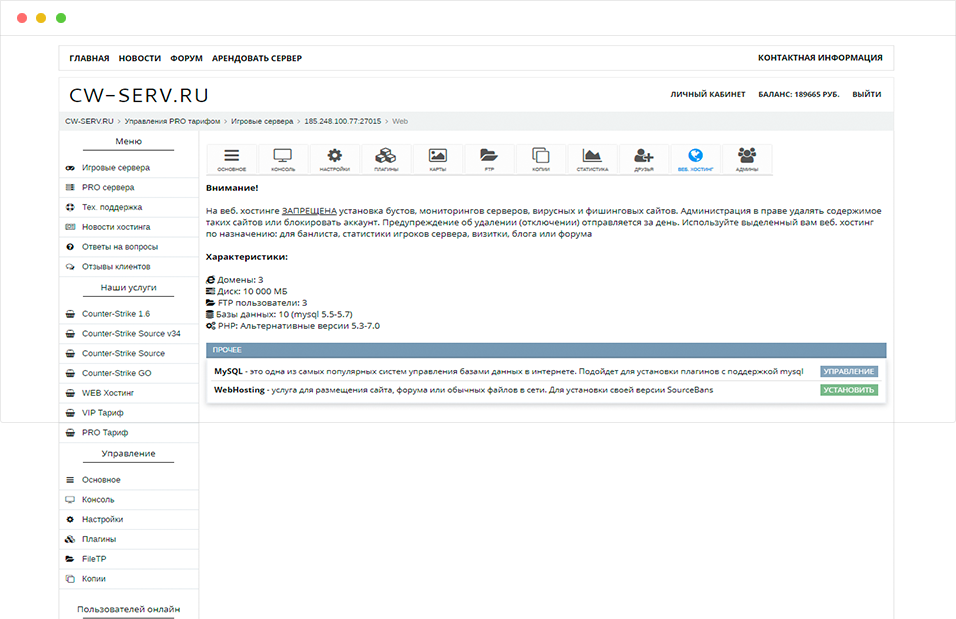Open the Админы group toolbar icon
This screenshot has width=956, height=619.
click(746, 159)
